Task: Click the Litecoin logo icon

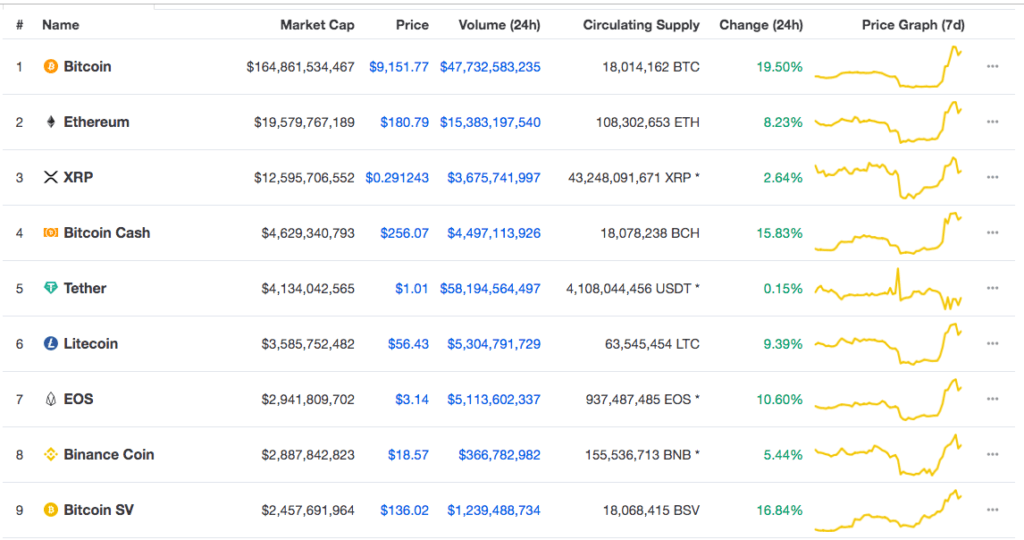Action: click(x=50, y=343)
